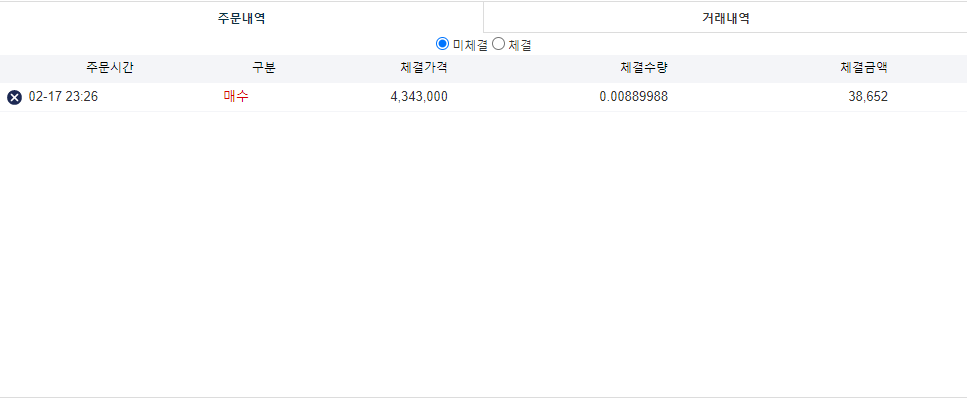
Task: Click the 체결가격 column header
Action: (x=424, y=68)
